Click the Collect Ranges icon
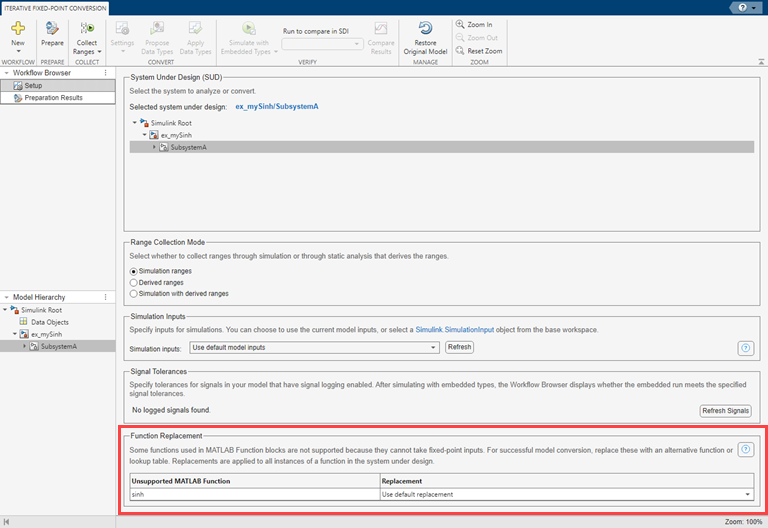 [x=87, y=28]
